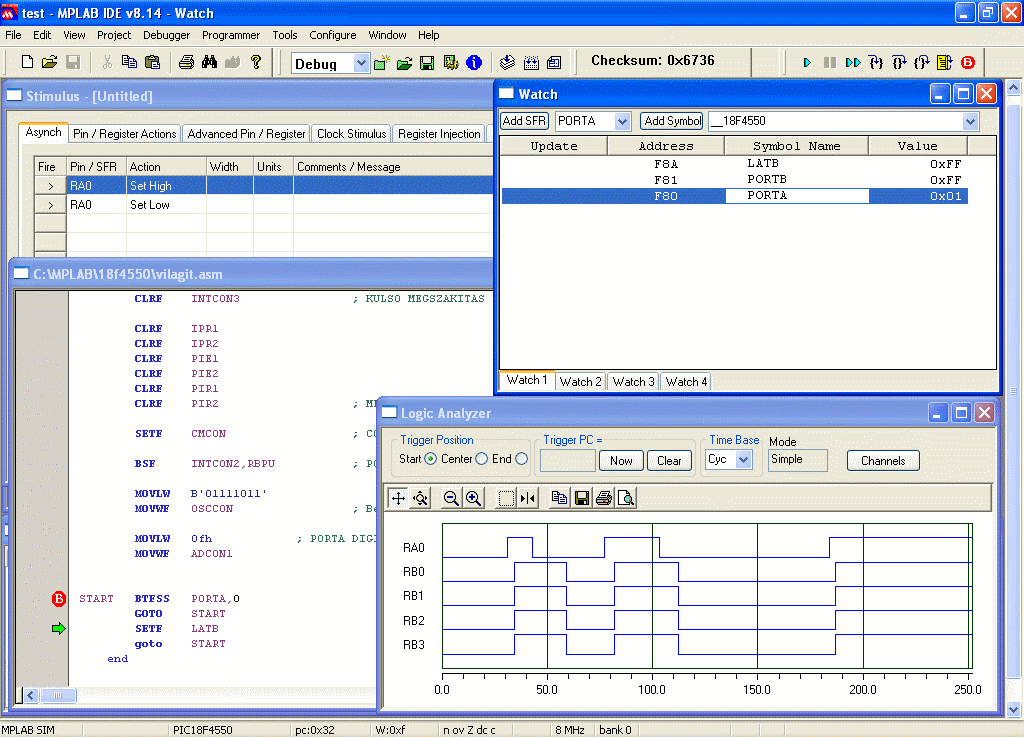Click the Run debugger icon
Viewport: 1024px width, 737px height.
tap(807, 62)
